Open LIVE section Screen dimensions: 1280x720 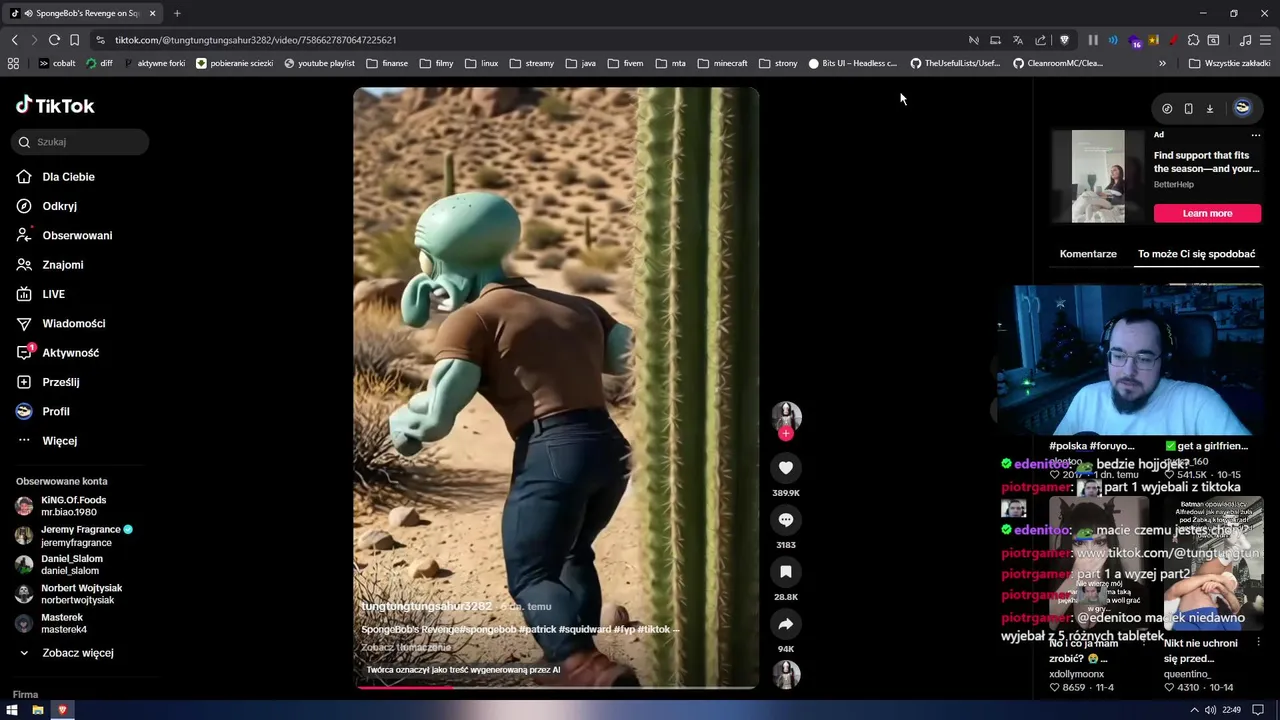tap(53, 294)
